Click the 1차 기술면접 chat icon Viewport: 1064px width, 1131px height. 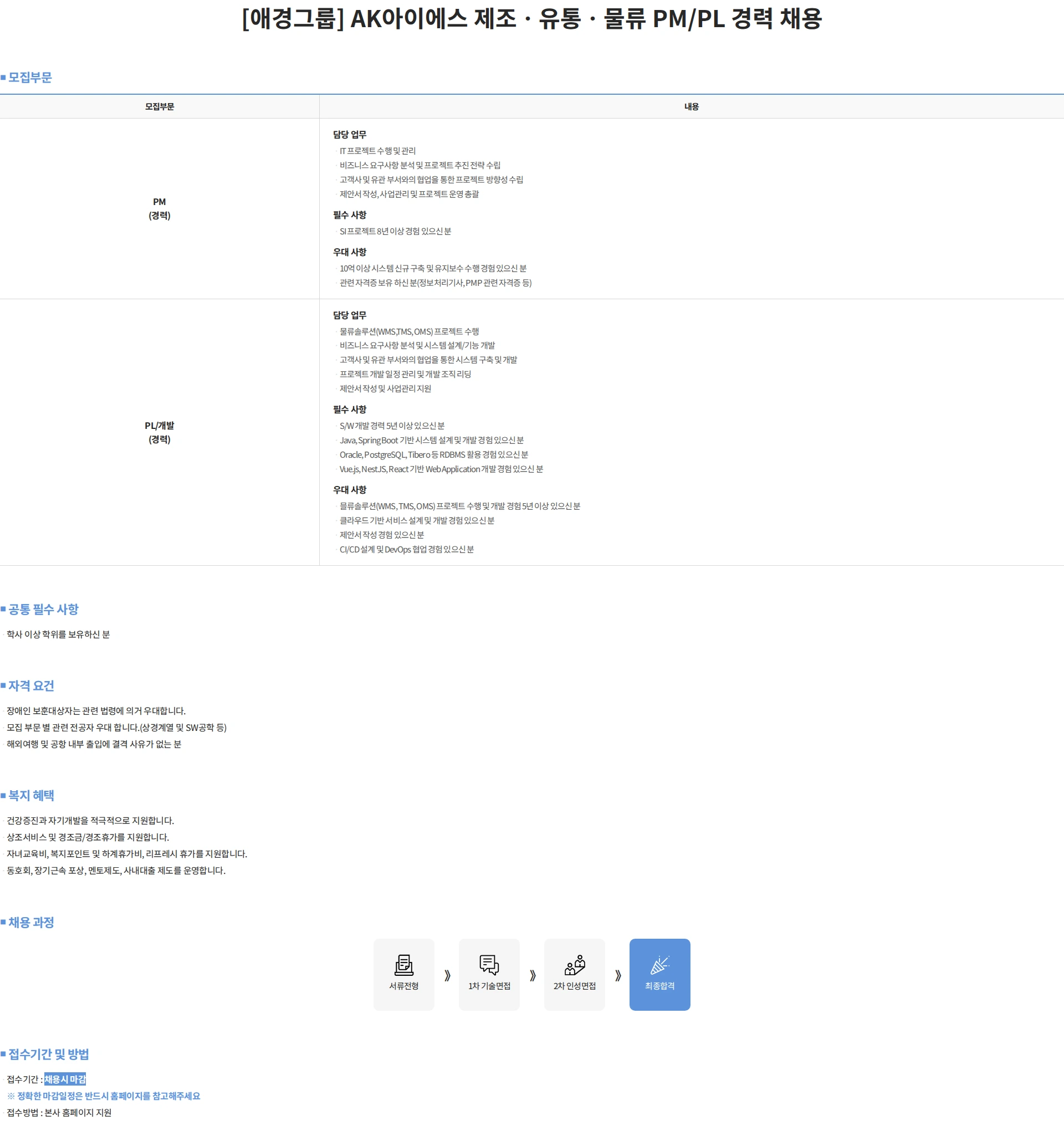click(489, 965)
